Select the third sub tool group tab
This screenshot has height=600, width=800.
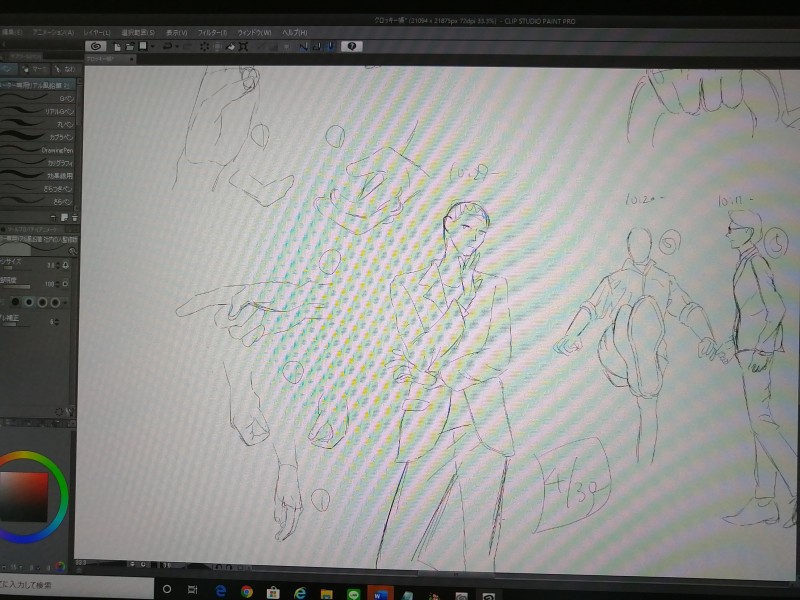[65, 69]
